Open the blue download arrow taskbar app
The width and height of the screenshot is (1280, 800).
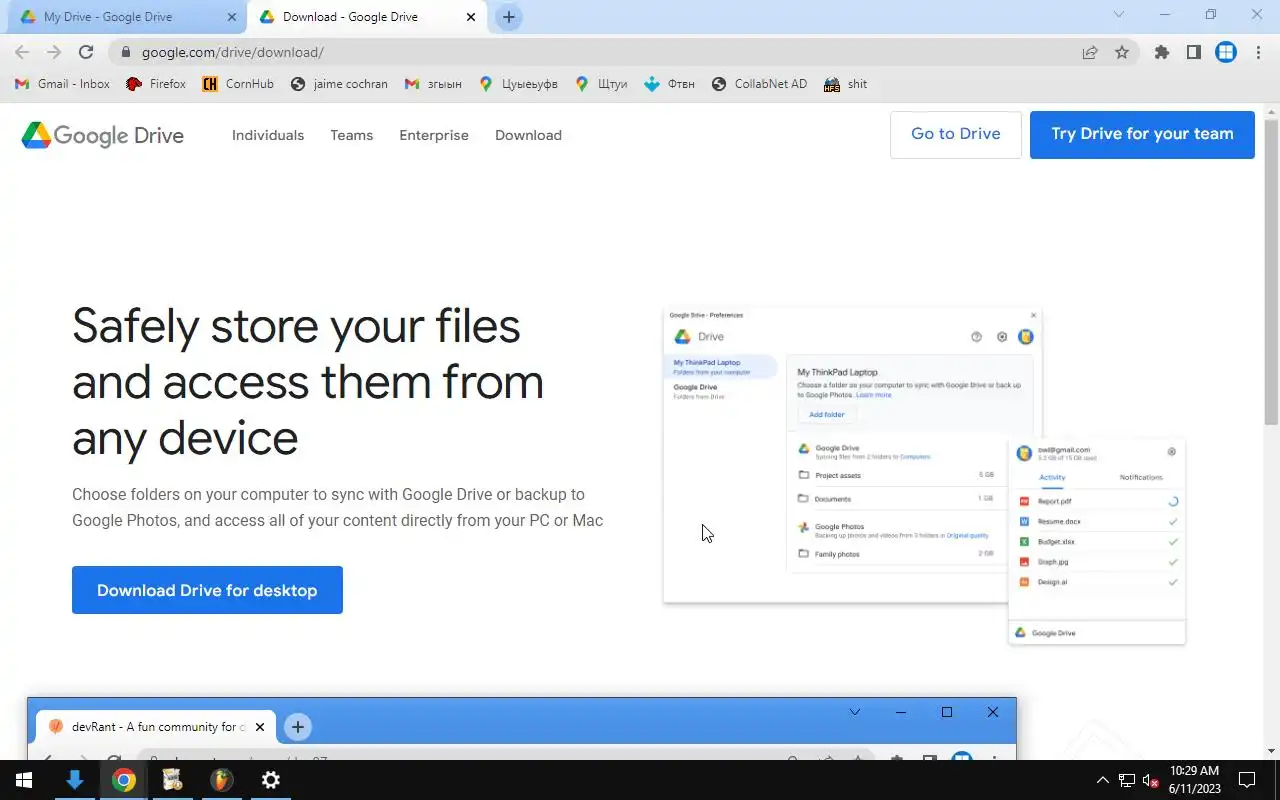click(74, 780)
